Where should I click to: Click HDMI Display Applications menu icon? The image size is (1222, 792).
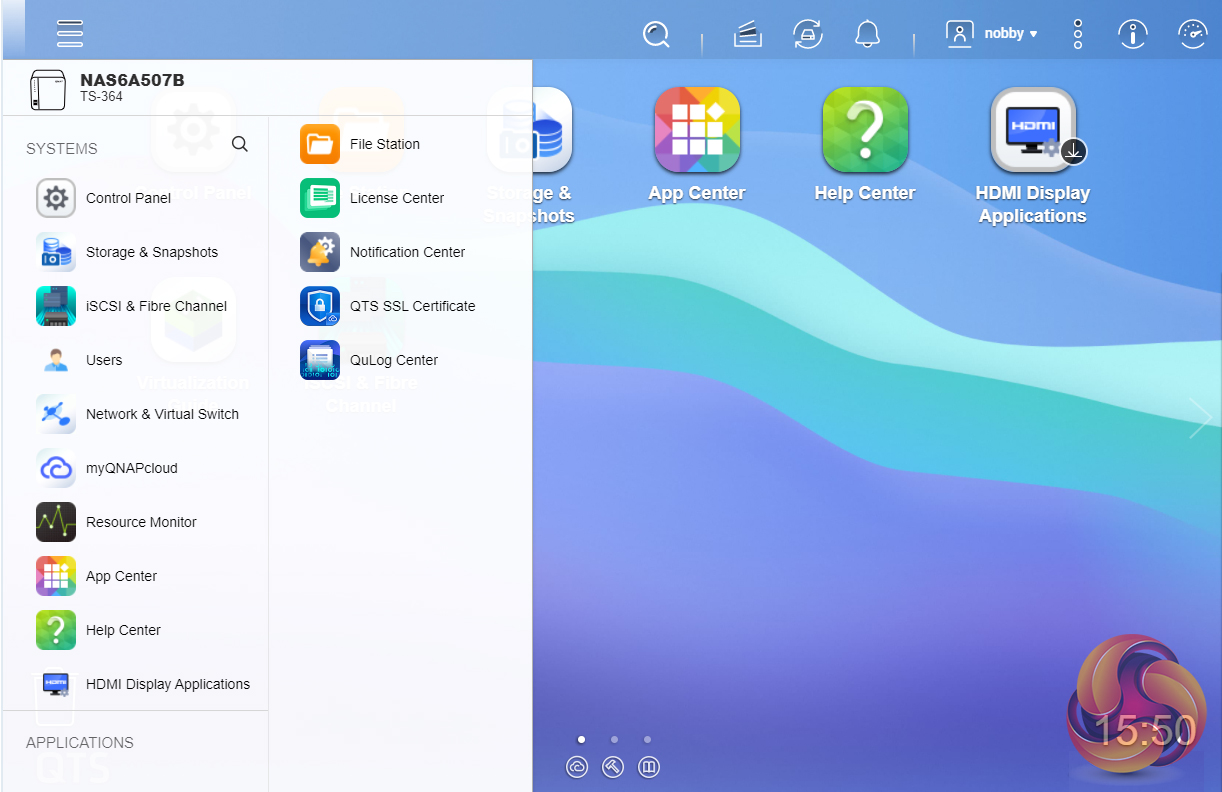[56, 684]
